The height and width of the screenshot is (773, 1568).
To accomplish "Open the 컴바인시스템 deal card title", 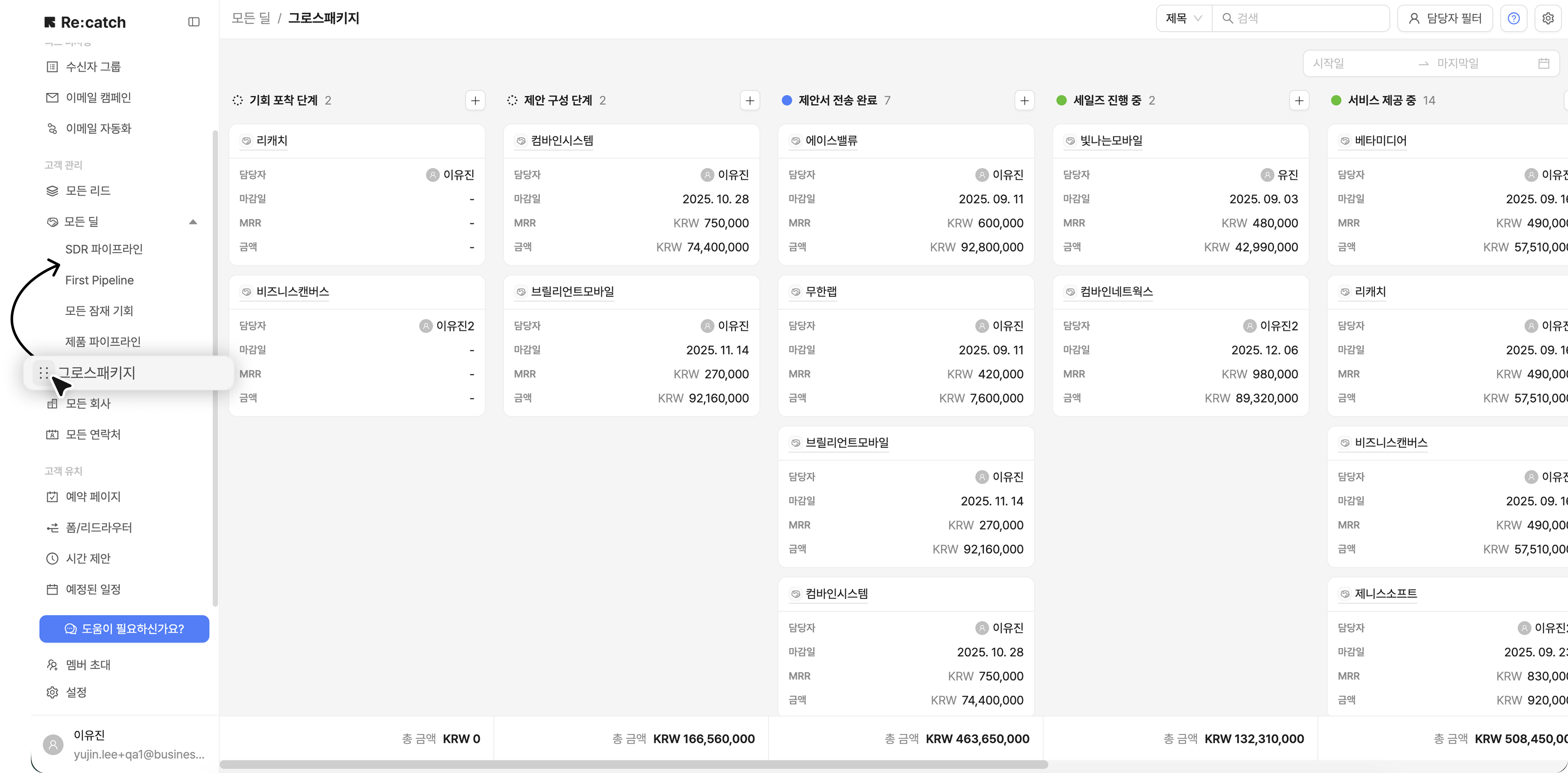I will 561,141.
